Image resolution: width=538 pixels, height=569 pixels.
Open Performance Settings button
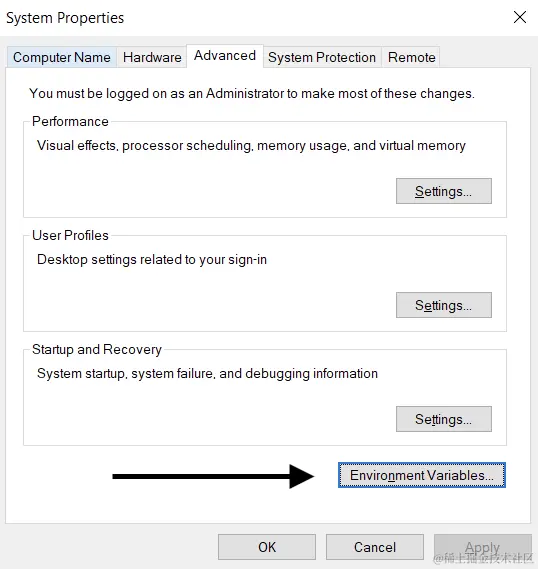444,191
